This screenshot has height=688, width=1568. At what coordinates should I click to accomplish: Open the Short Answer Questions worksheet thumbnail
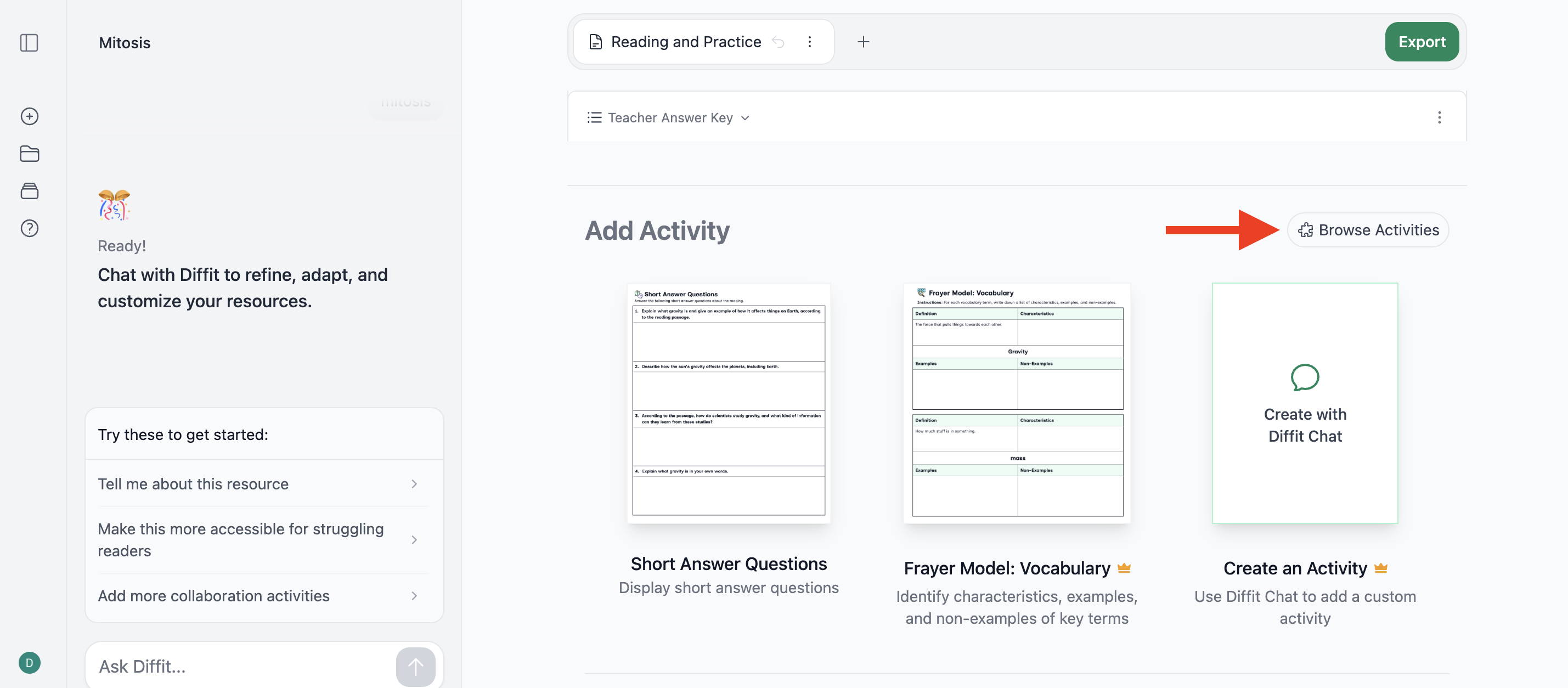click(x=729, y=403)
